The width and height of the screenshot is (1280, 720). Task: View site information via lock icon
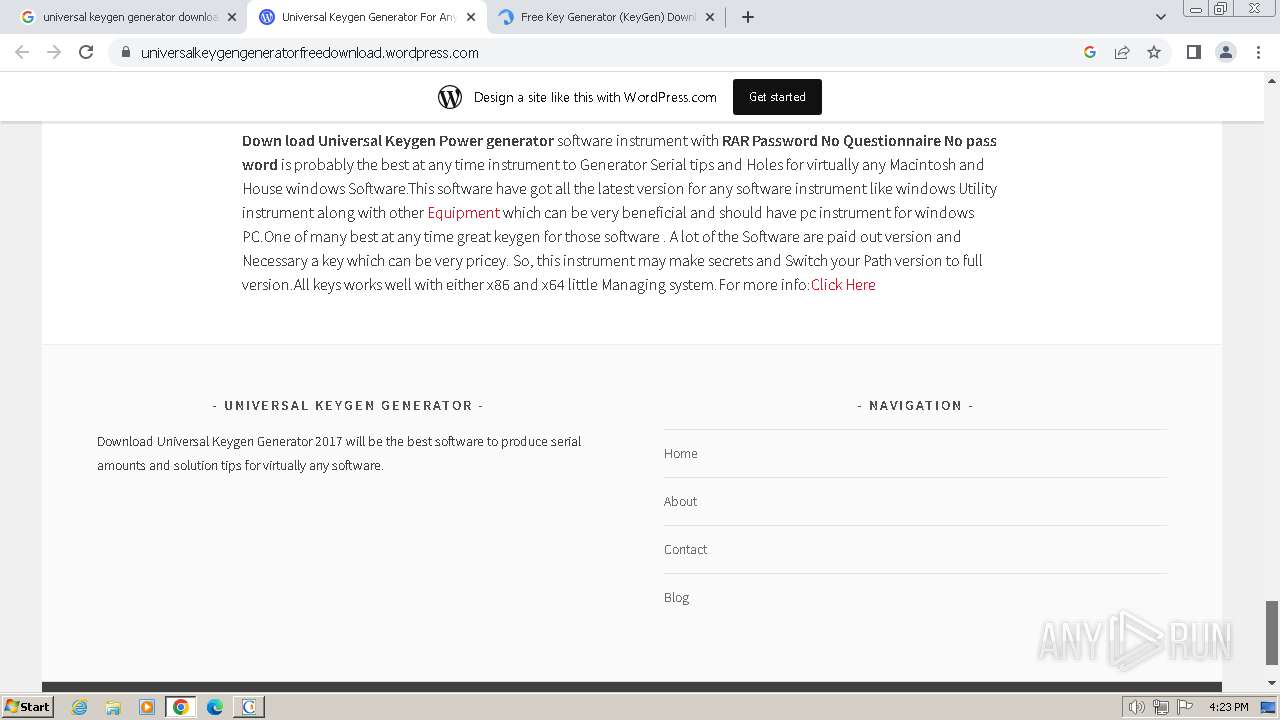[x=125, y=52]
